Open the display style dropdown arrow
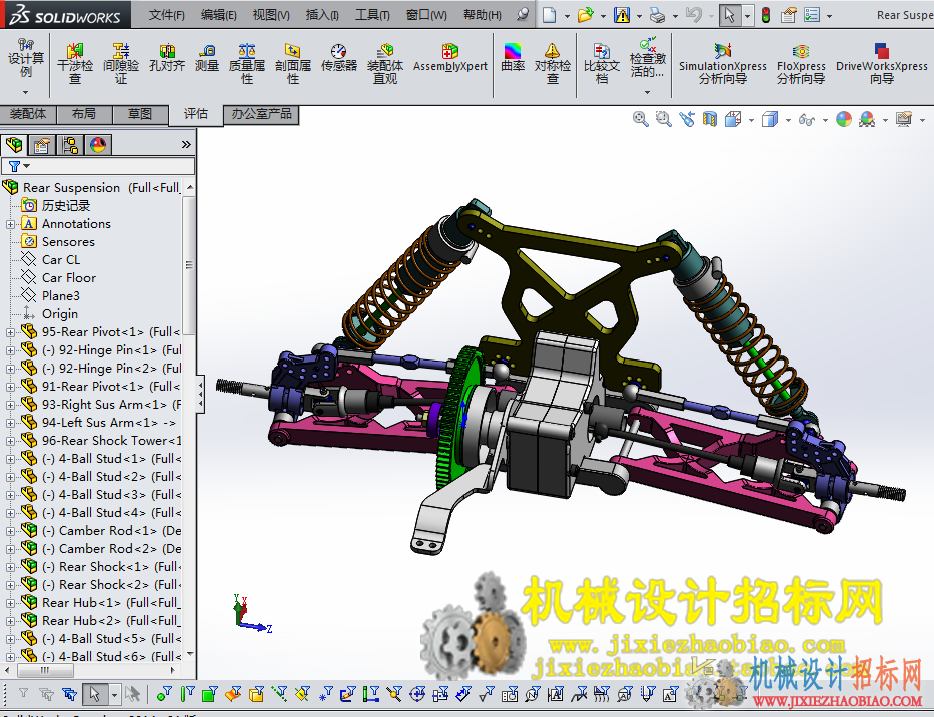This screenshot has height=717, width=934. click(x=788, y=120)
